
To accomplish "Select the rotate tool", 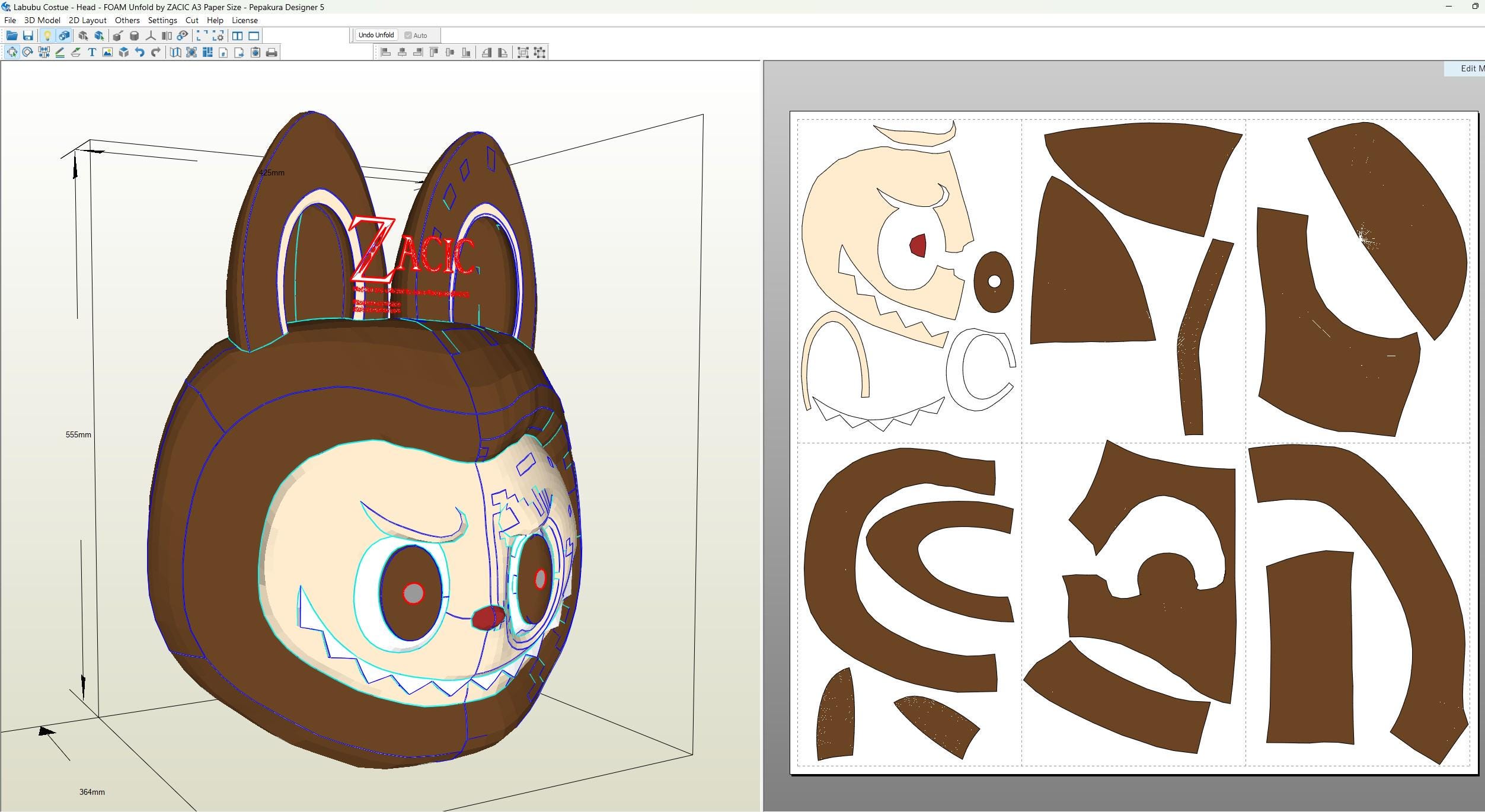I will 27,52.
